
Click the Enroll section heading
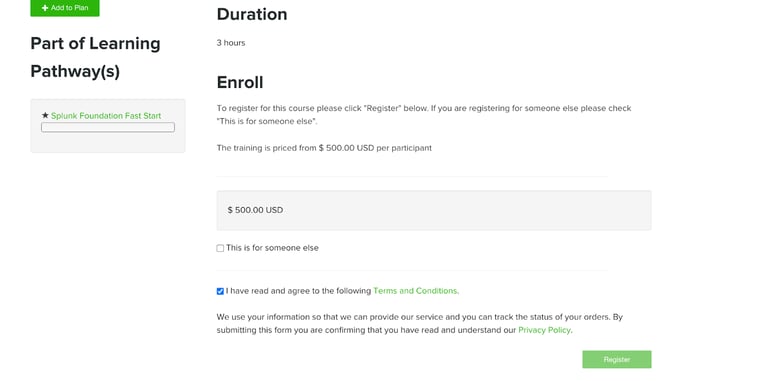[x=240, y=82]
